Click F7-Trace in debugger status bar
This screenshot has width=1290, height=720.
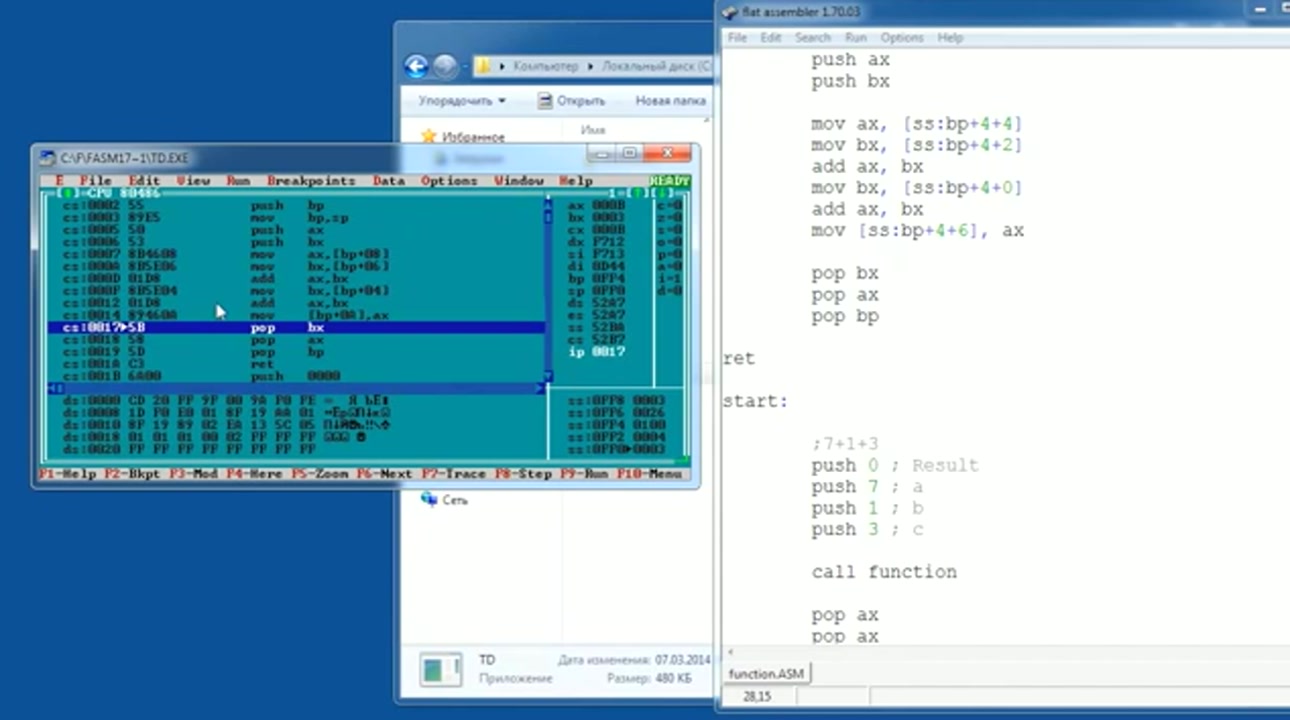453,474
